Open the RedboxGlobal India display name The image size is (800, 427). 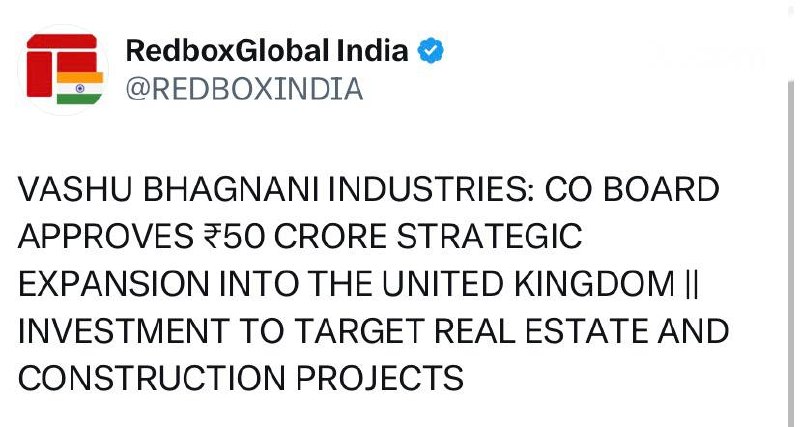tap(267, 51)
